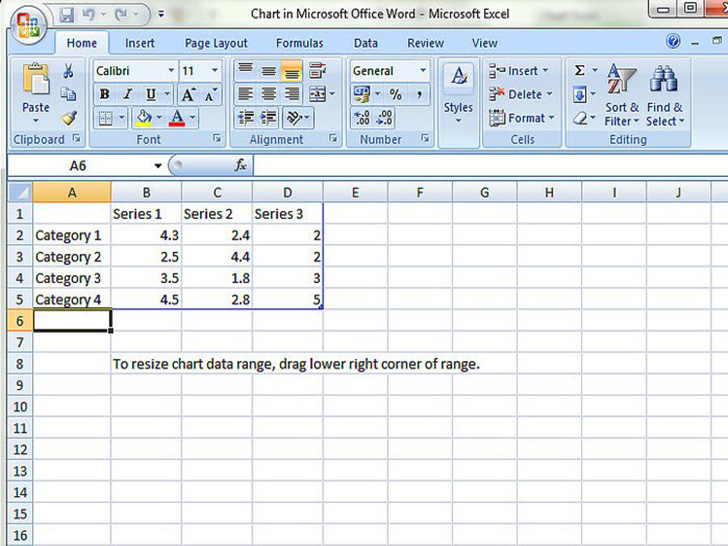This screenshot has height=546, width=728.
Task: Apply red Font Color A
Action: (x=177, y=118)
